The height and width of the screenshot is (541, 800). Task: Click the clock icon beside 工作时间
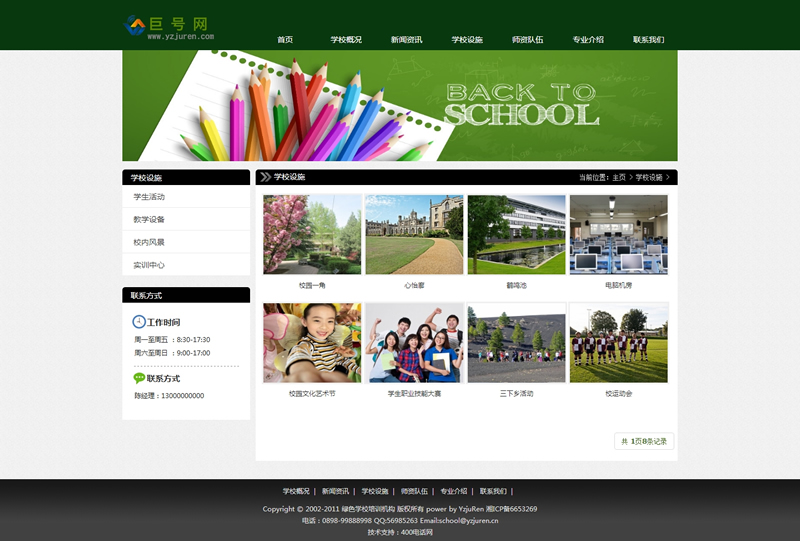tap(139, 322)
